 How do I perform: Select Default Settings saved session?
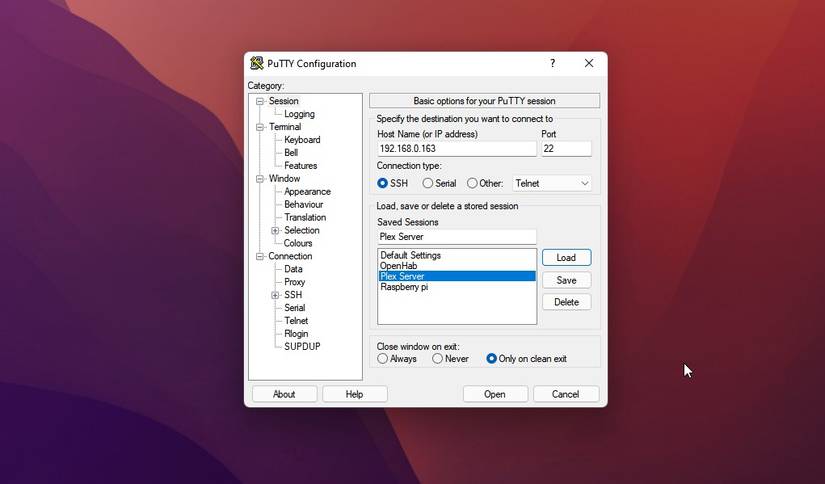[457, 255]
